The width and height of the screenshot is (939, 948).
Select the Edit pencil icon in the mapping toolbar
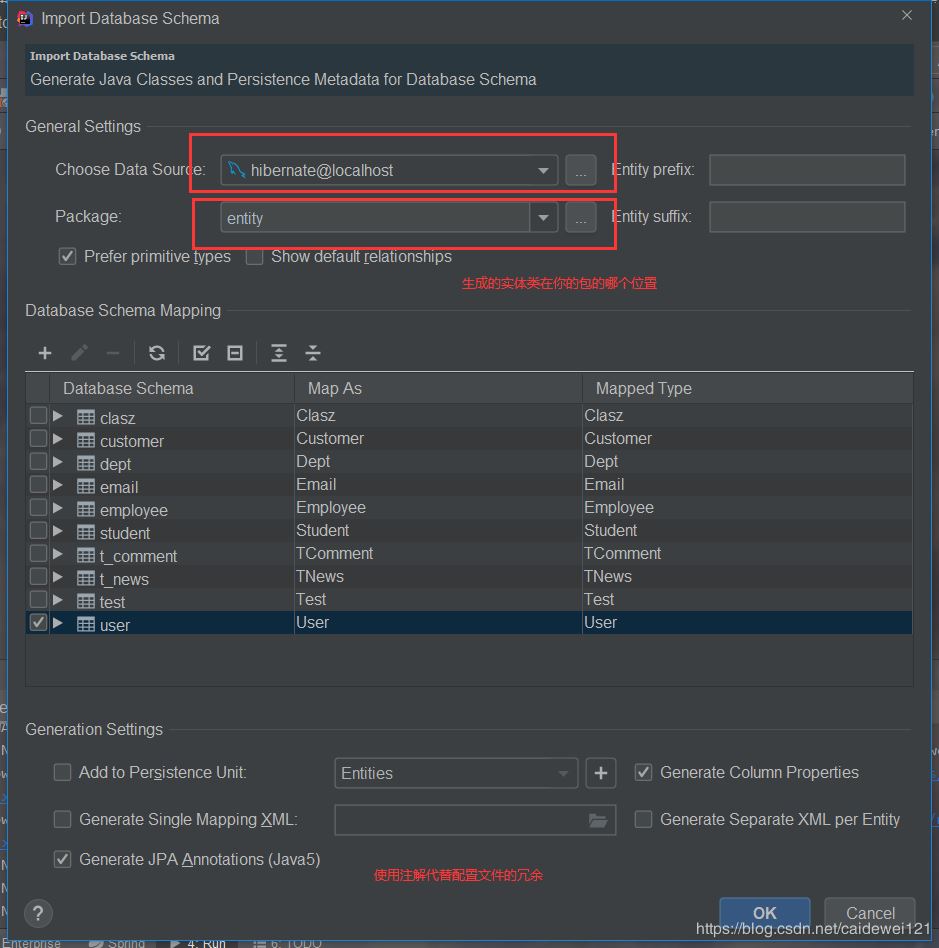[x=79, y=352]
